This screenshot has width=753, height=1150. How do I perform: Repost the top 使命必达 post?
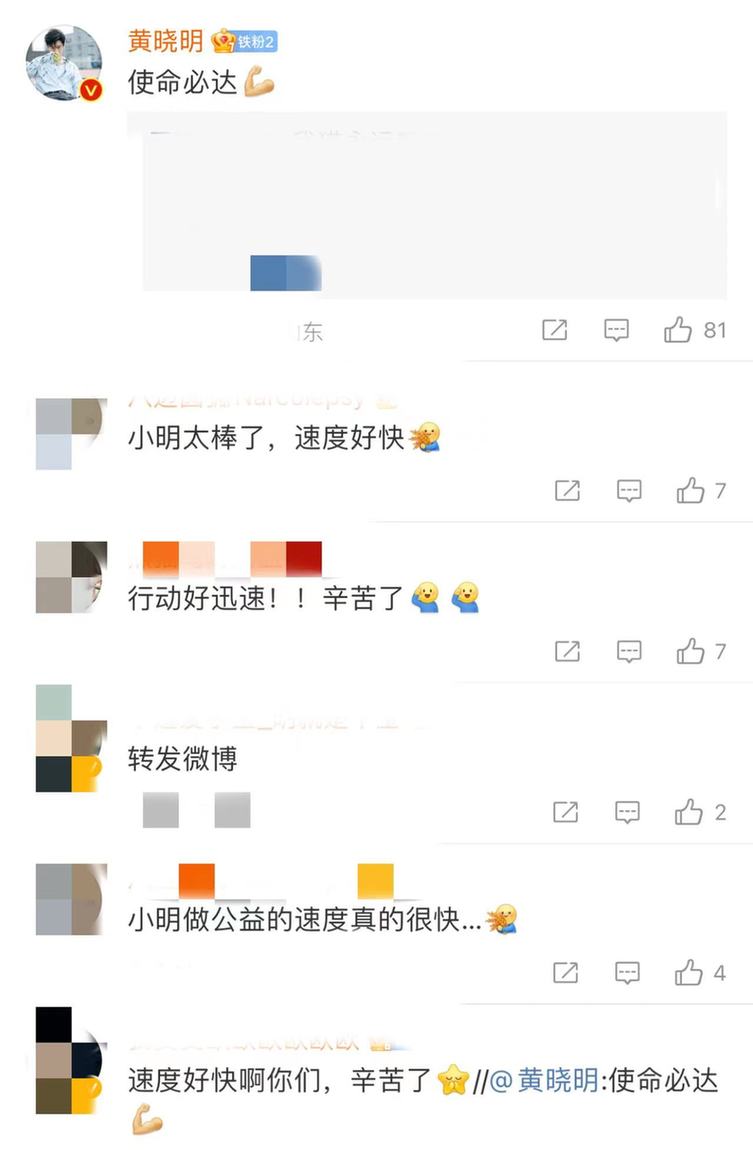pyautogui.click(x=554, y=330)
